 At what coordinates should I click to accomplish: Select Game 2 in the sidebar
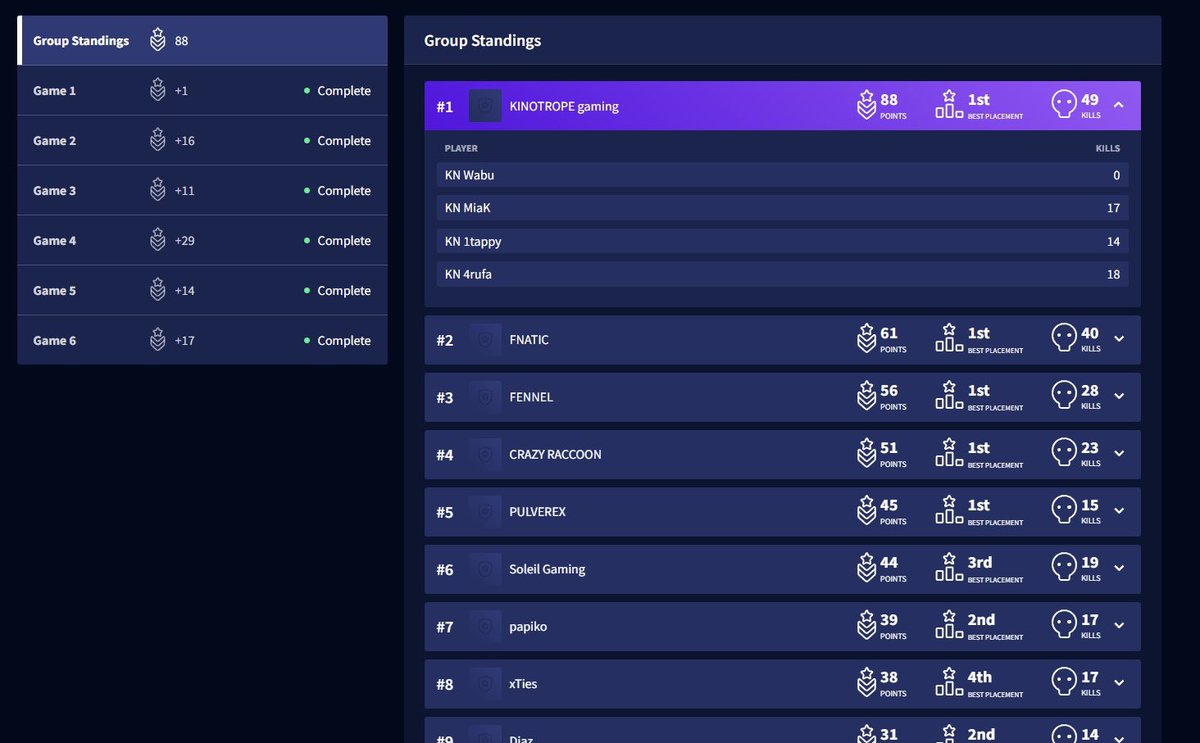tap(203, 141)
